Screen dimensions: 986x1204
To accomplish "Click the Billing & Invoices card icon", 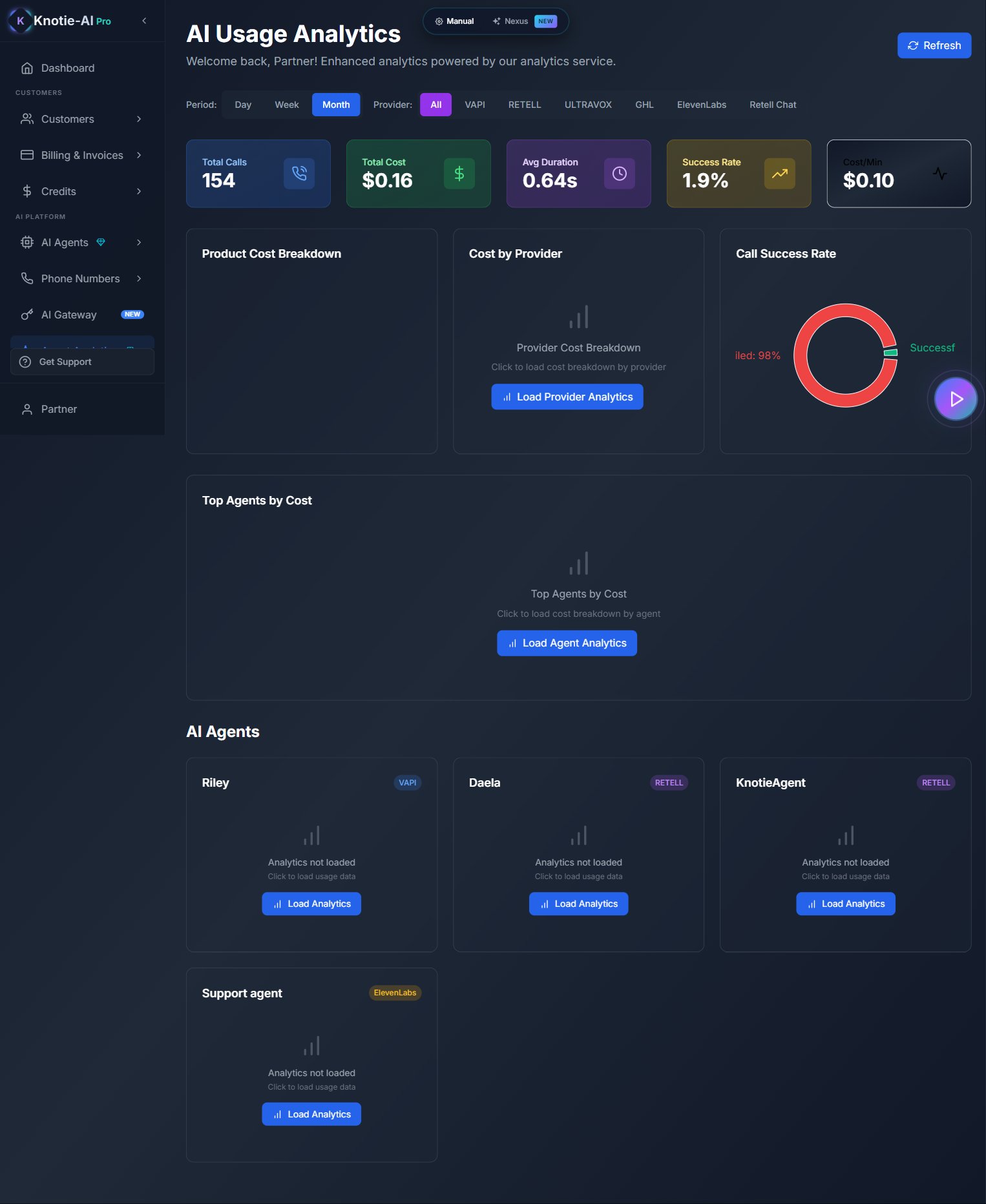I will point(27,155).
